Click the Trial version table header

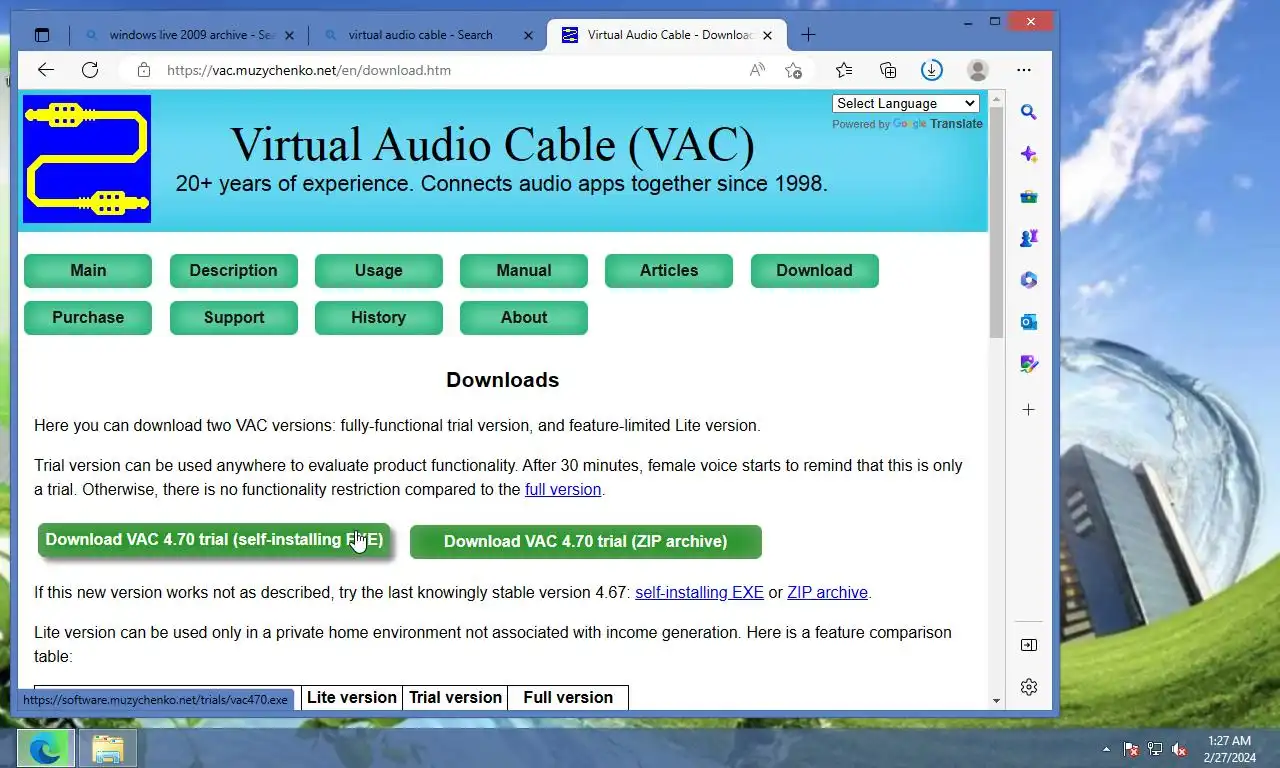pyautogui.click(x=455, y=697)
